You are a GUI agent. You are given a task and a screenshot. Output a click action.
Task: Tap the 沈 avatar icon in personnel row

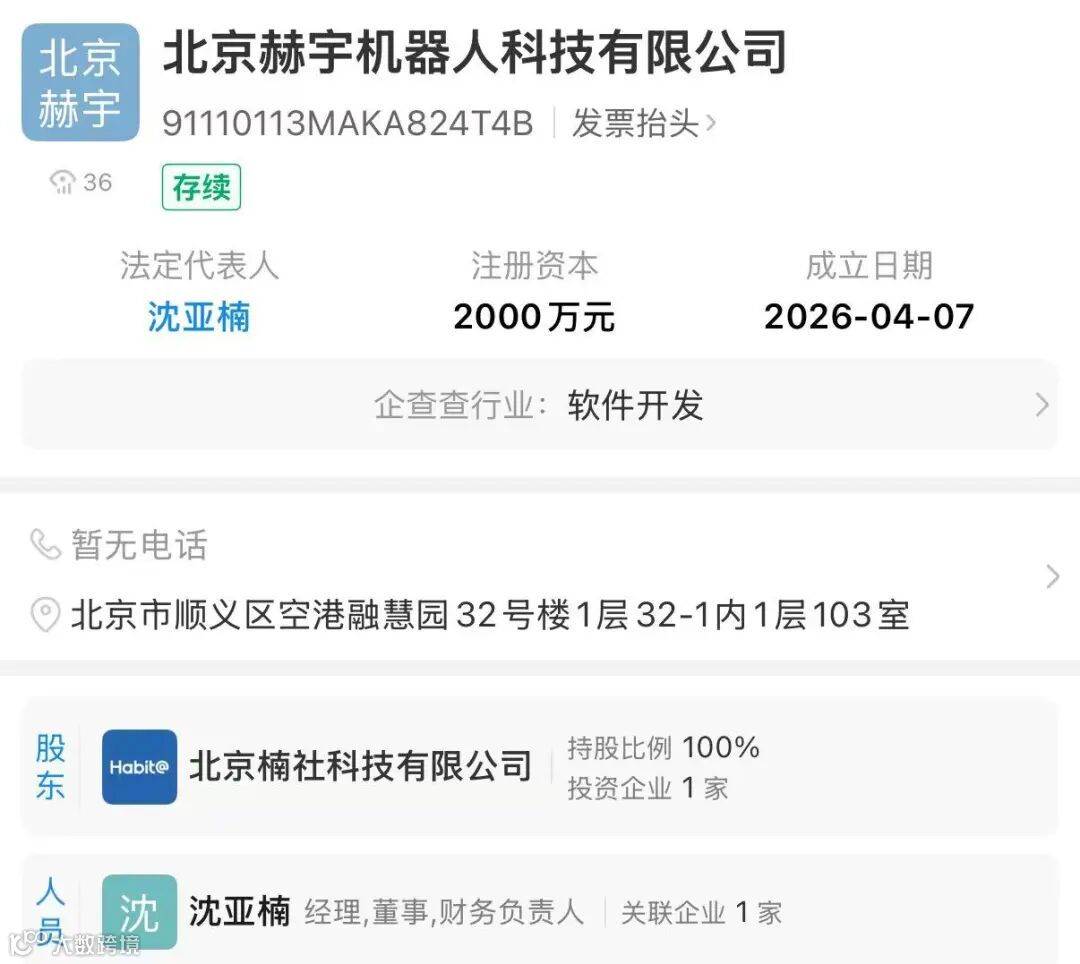click(x=140, y=912)
